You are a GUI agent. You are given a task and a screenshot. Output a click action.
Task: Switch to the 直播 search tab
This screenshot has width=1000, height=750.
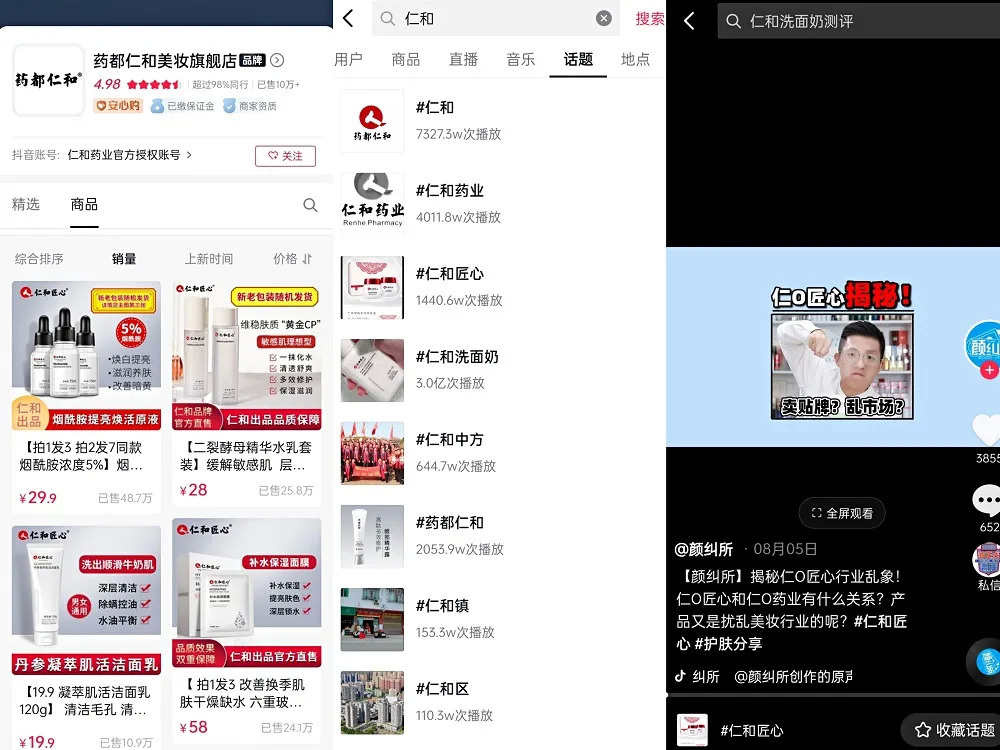pos(463,59)
